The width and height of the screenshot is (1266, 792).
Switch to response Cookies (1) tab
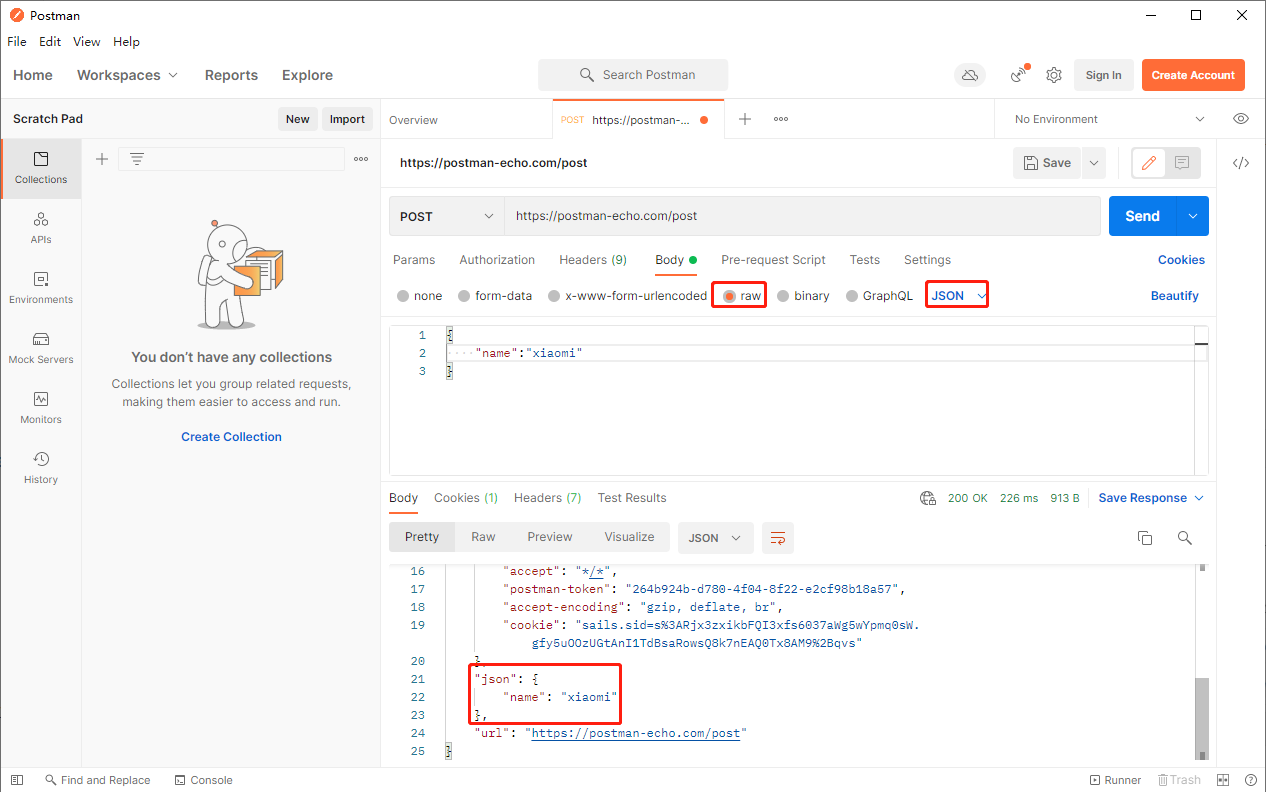466,498
